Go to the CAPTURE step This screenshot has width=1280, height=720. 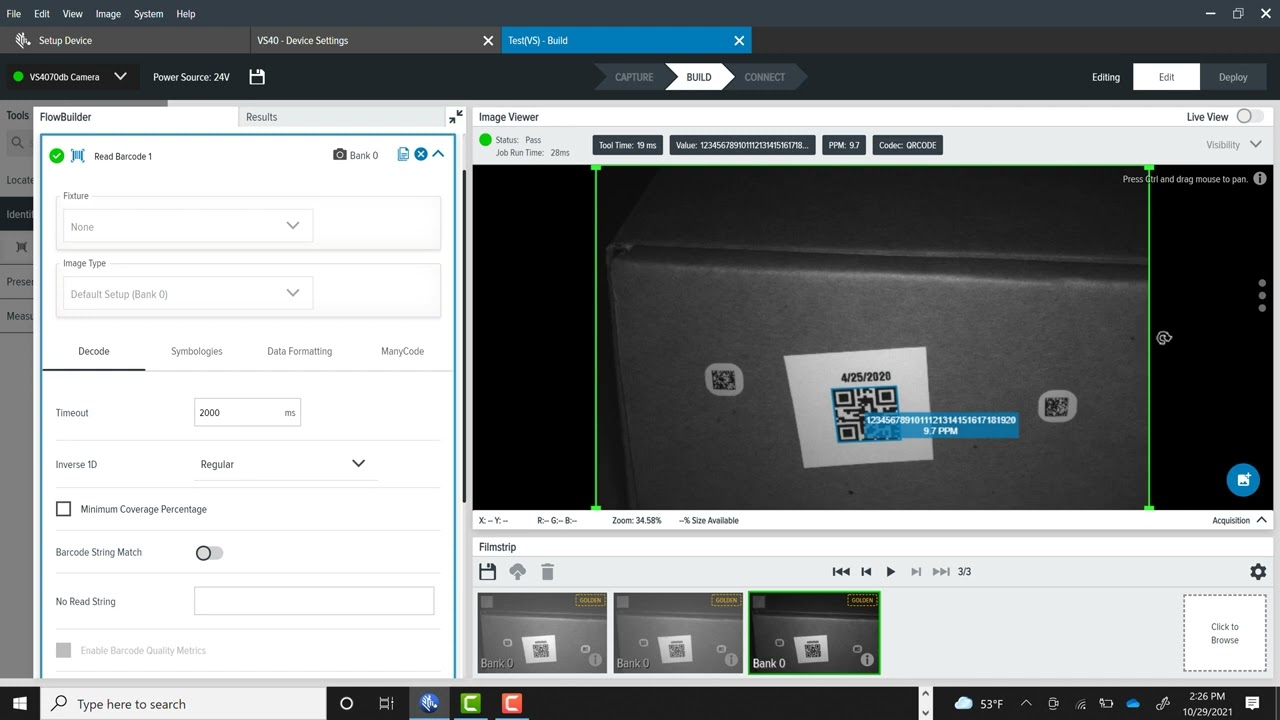634,77
